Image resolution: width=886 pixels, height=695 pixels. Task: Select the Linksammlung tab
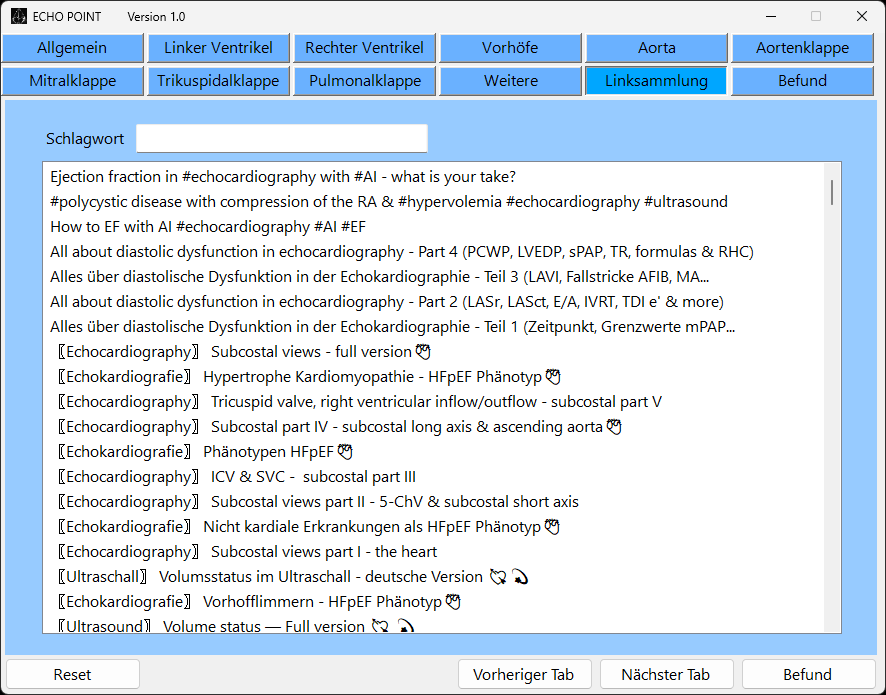pyautogui.click(x=656, y=81)
